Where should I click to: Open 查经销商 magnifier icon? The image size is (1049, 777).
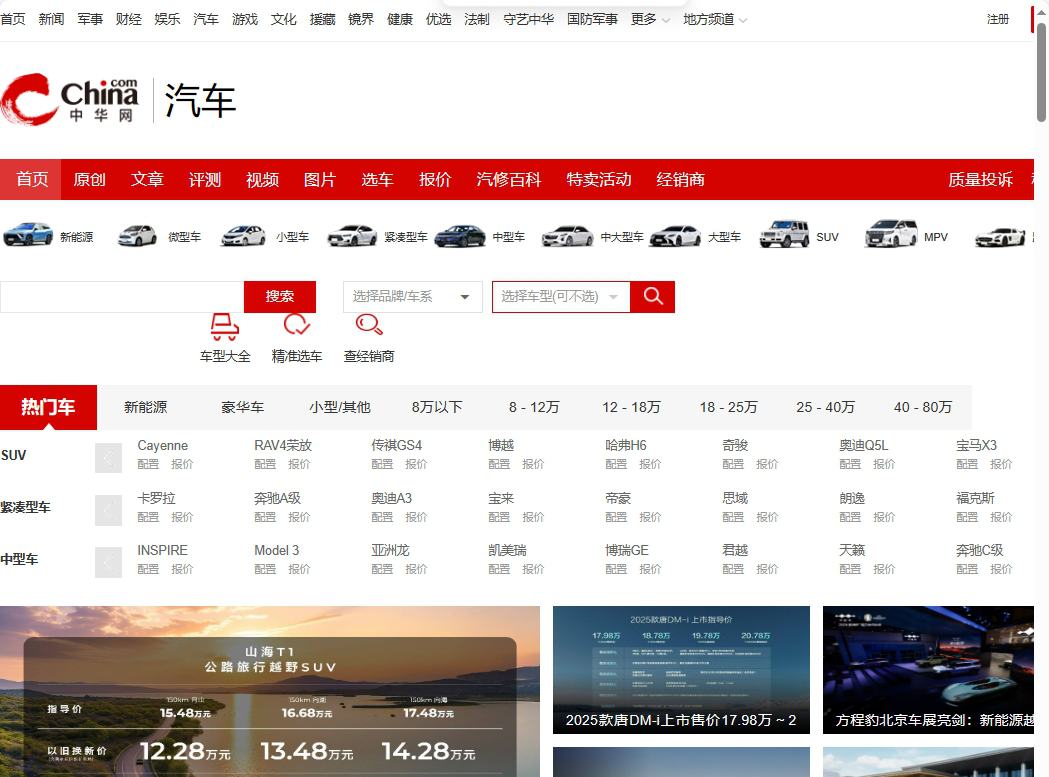pos(369,325)
